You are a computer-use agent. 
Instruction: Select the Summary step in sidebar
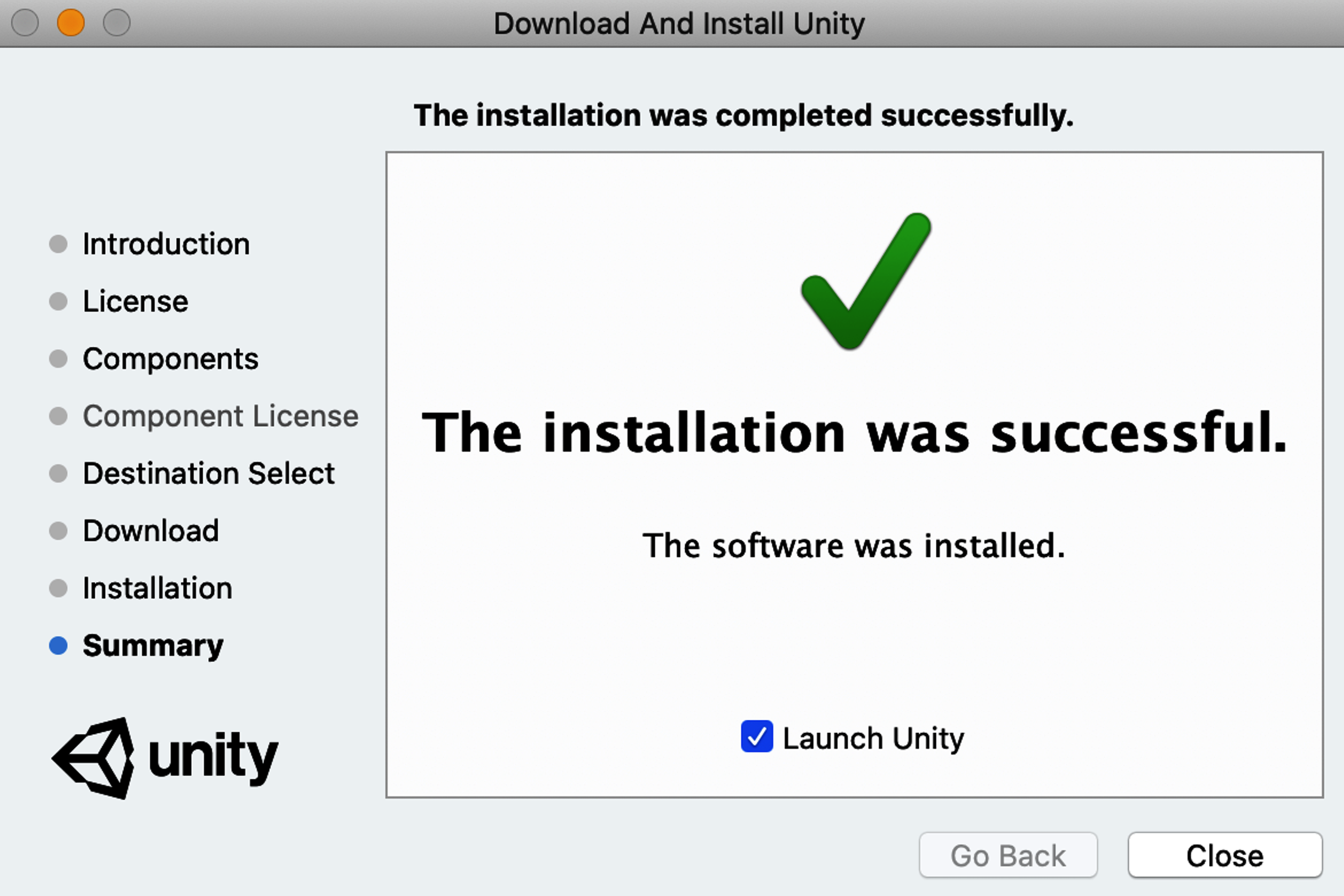tap(153, 647)
